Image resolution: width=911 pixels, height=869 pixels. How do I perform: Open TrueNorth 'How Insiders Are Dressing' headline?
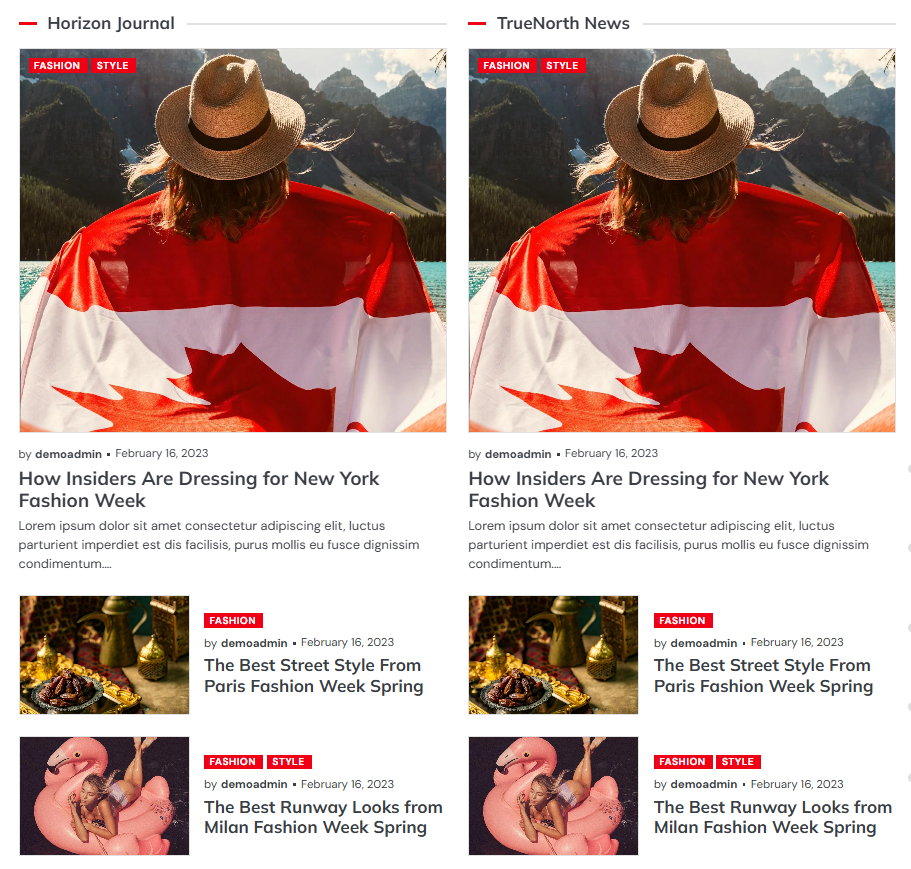648,489
